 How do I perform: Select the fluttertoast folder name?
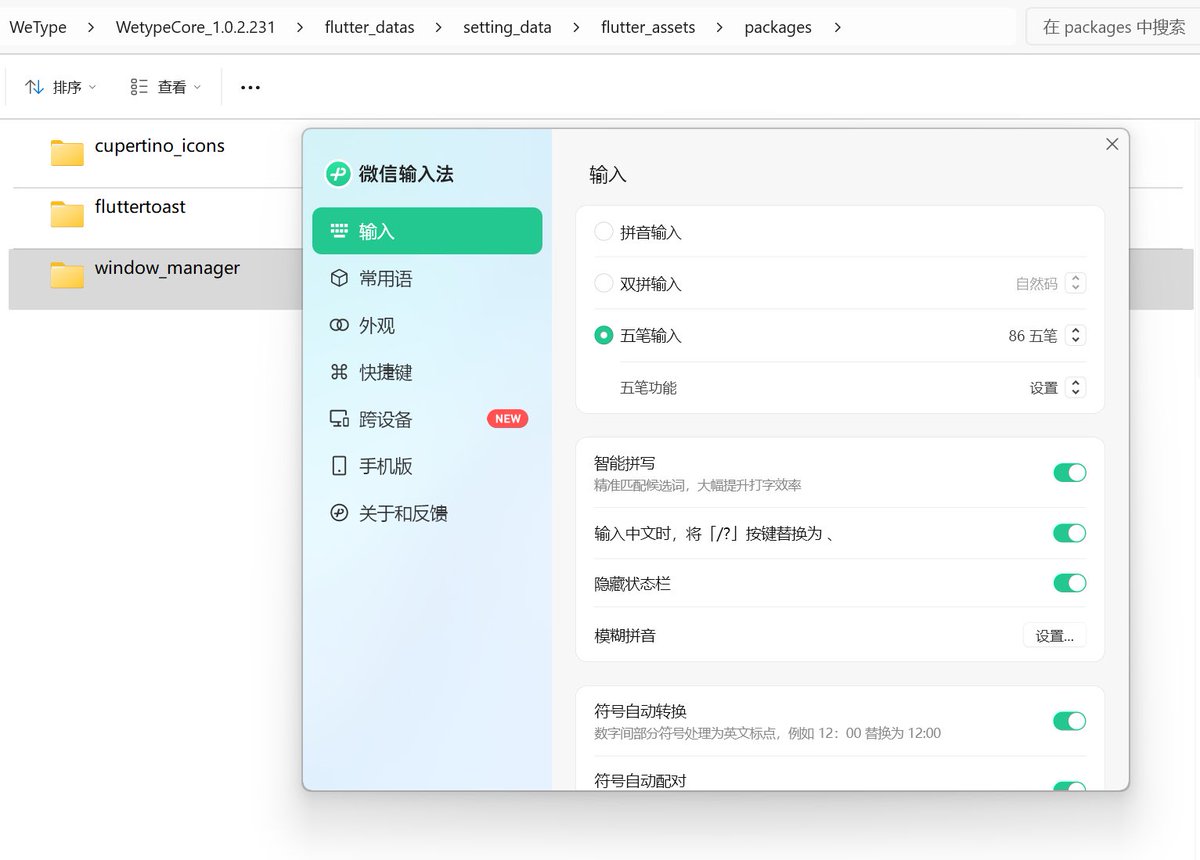[140, 207]
